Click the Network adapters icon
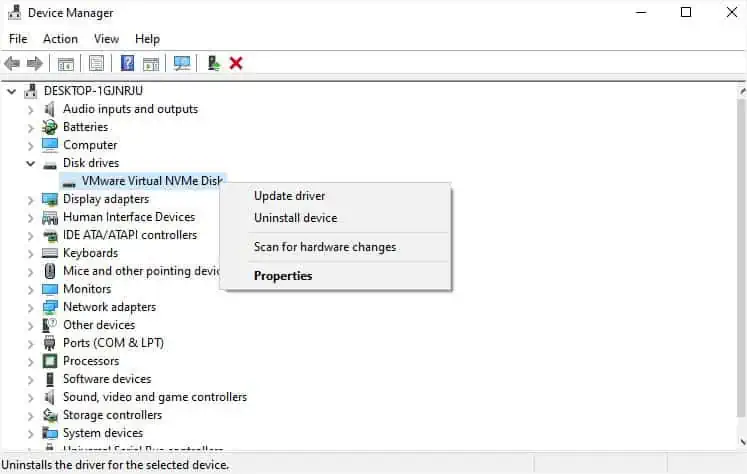The image size is (747, 474). point(50,307)
